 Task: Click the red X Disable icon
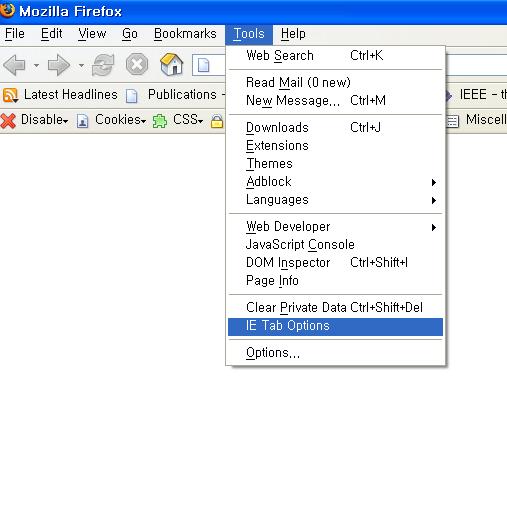(8, 121)
